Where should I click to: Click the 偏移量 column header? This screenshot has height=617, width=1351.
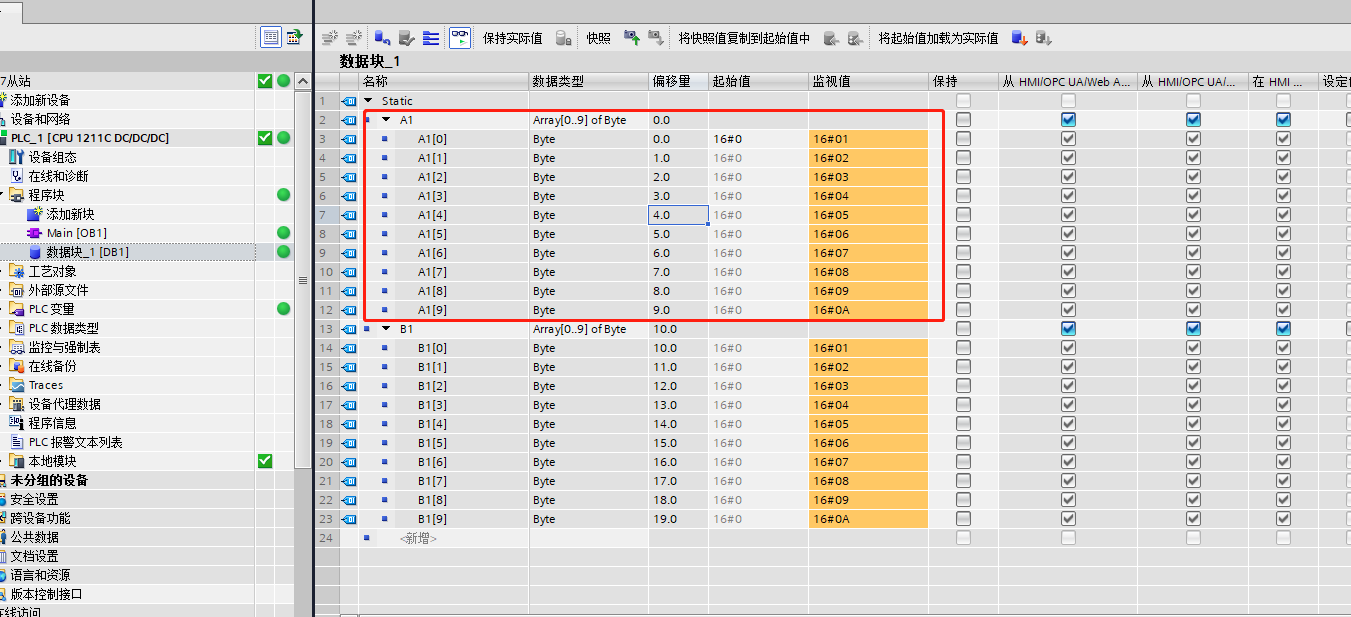pos(678,82)
